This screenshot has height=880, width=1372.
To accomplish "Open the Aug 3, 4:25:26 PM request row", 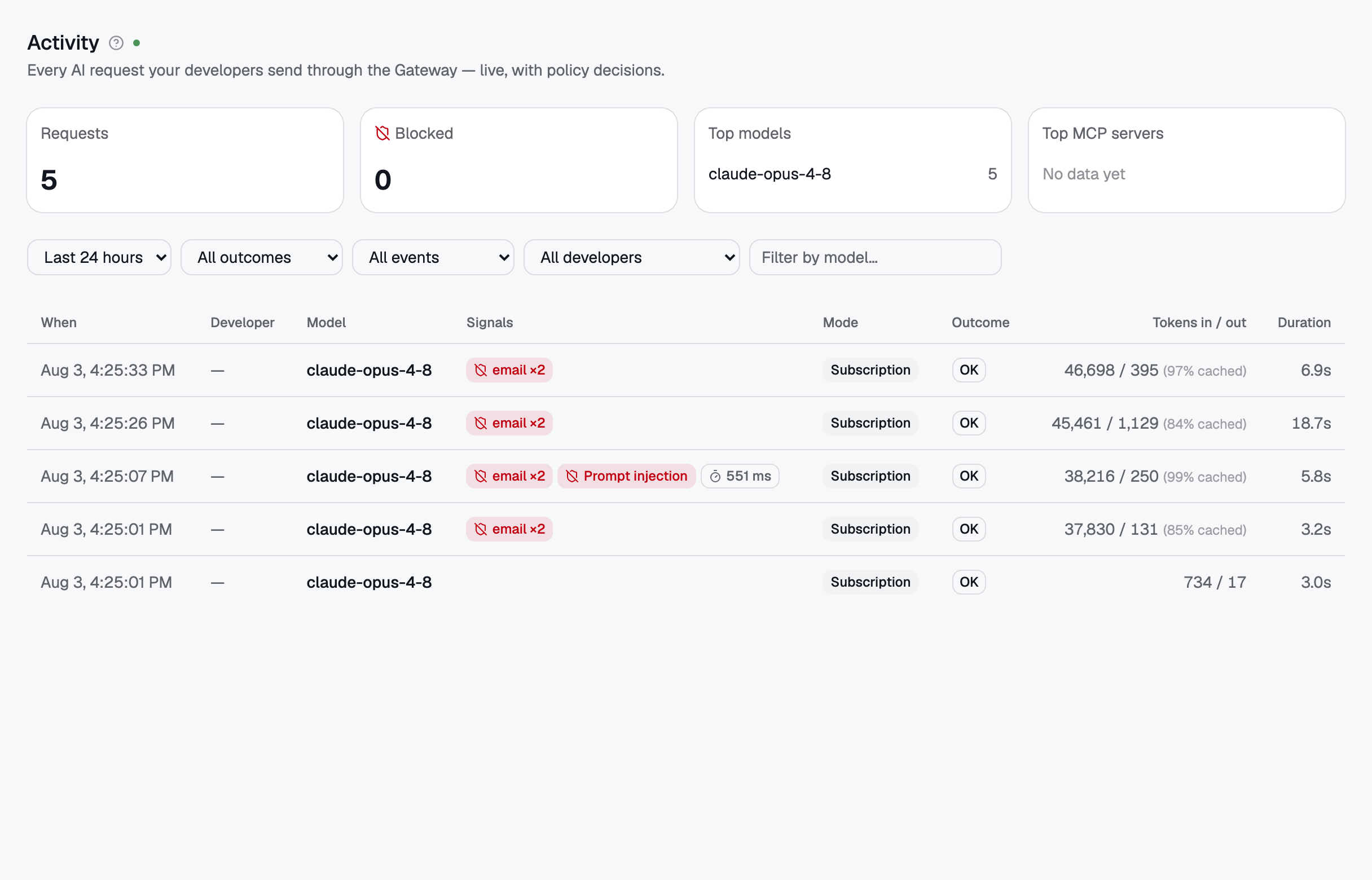I will pyautogui.click(x=685, y=424).
